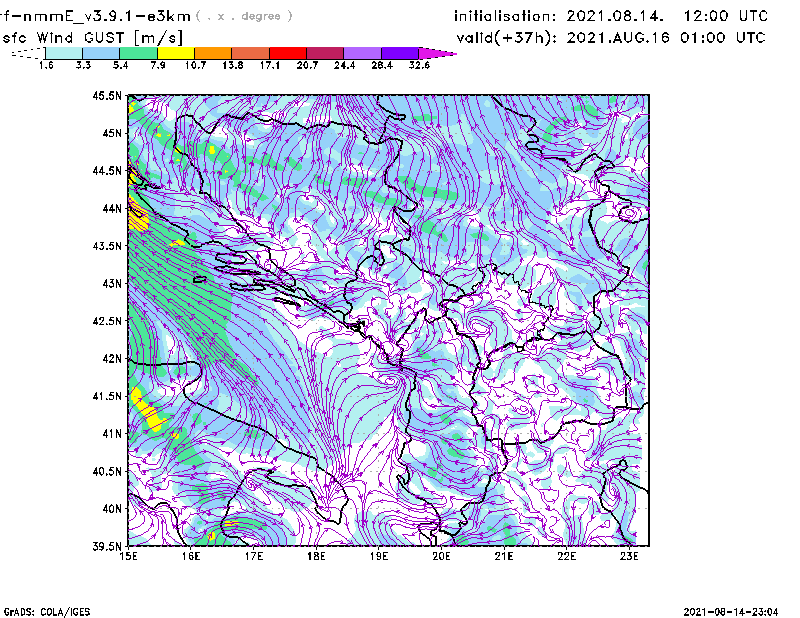Click the '21E' longitude label
The height and width of the screenshot is (618, 800).
504,556
